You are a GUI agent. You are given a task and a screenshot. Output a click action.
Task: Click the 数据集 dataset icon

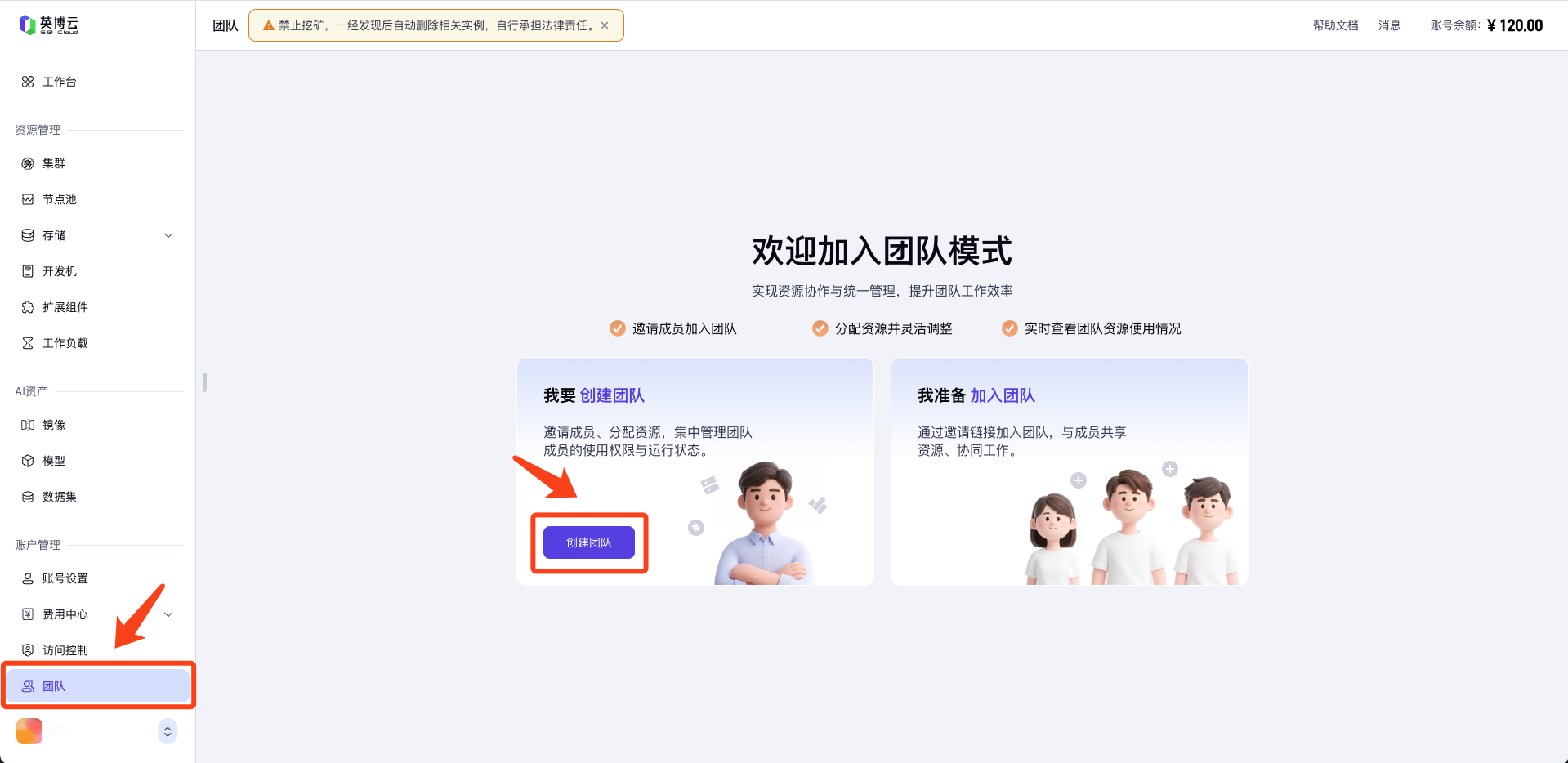[28, 497]
